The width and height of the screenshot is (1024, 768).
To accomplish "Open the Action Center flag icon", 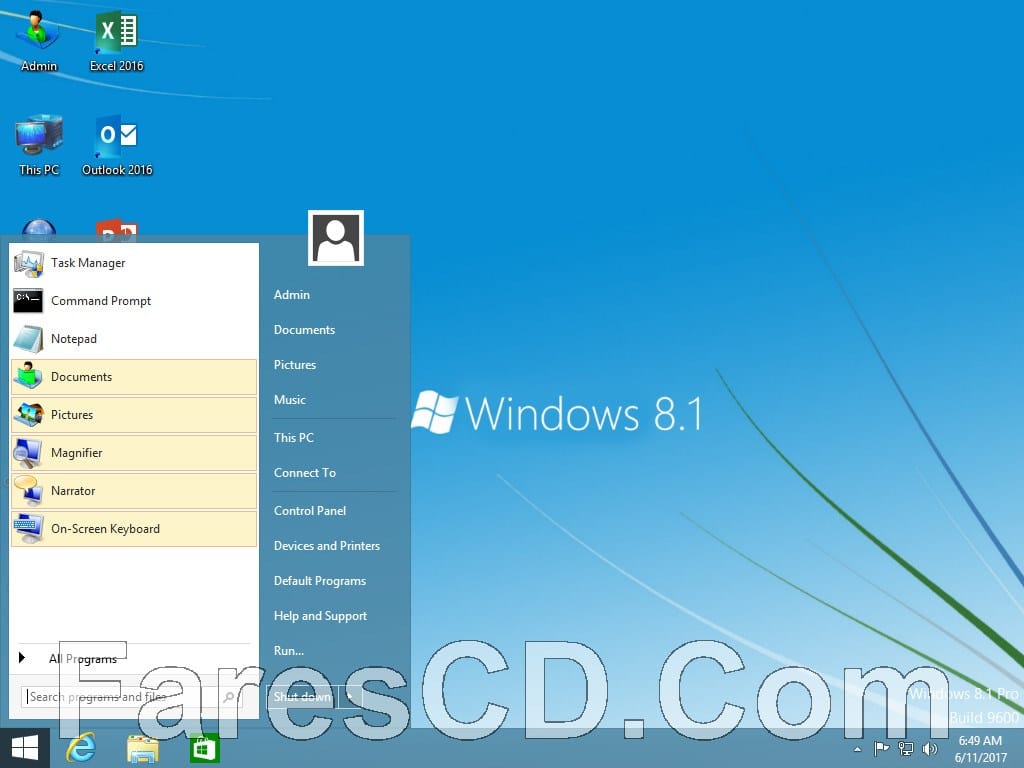I will pos(881,748).
